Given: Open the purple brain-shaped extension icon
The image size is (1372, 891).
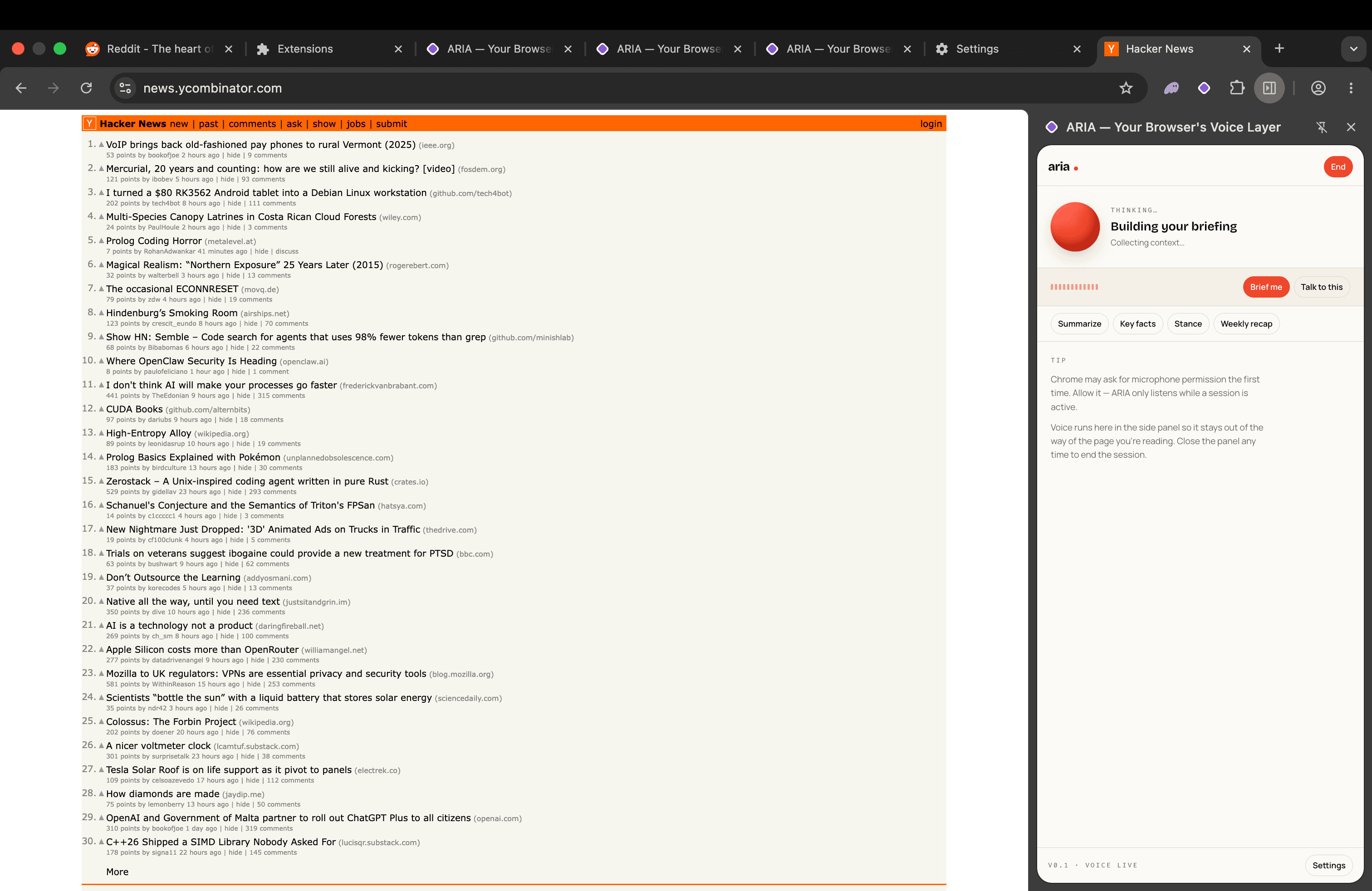Looking at the screenshot, I should 1171,88.
